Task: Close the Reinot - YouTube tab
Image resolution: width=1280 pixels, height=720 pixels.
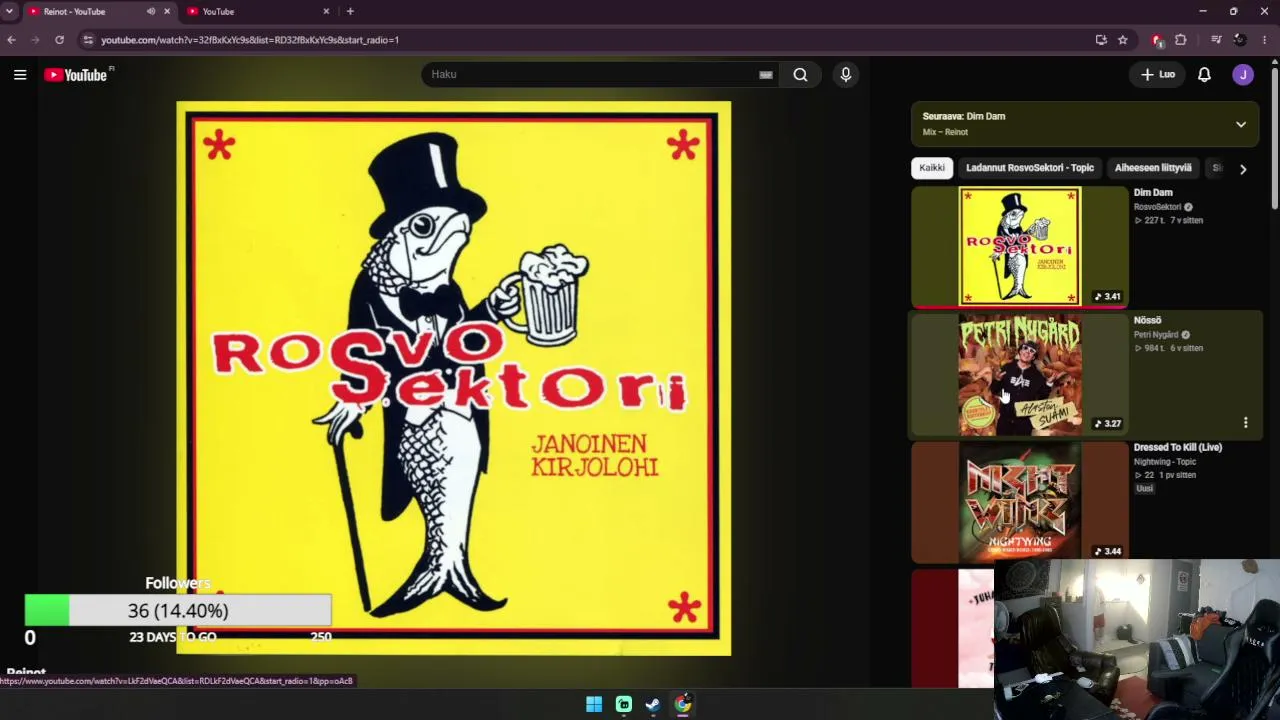Action: (x=167, y=11)
